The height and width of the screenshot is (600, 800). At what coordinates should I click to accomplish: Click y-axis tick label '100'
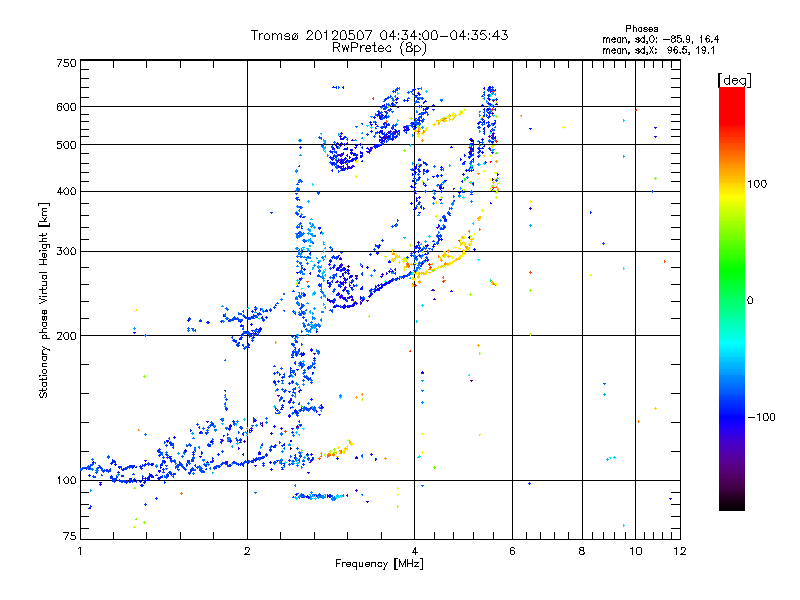point(67,480)
